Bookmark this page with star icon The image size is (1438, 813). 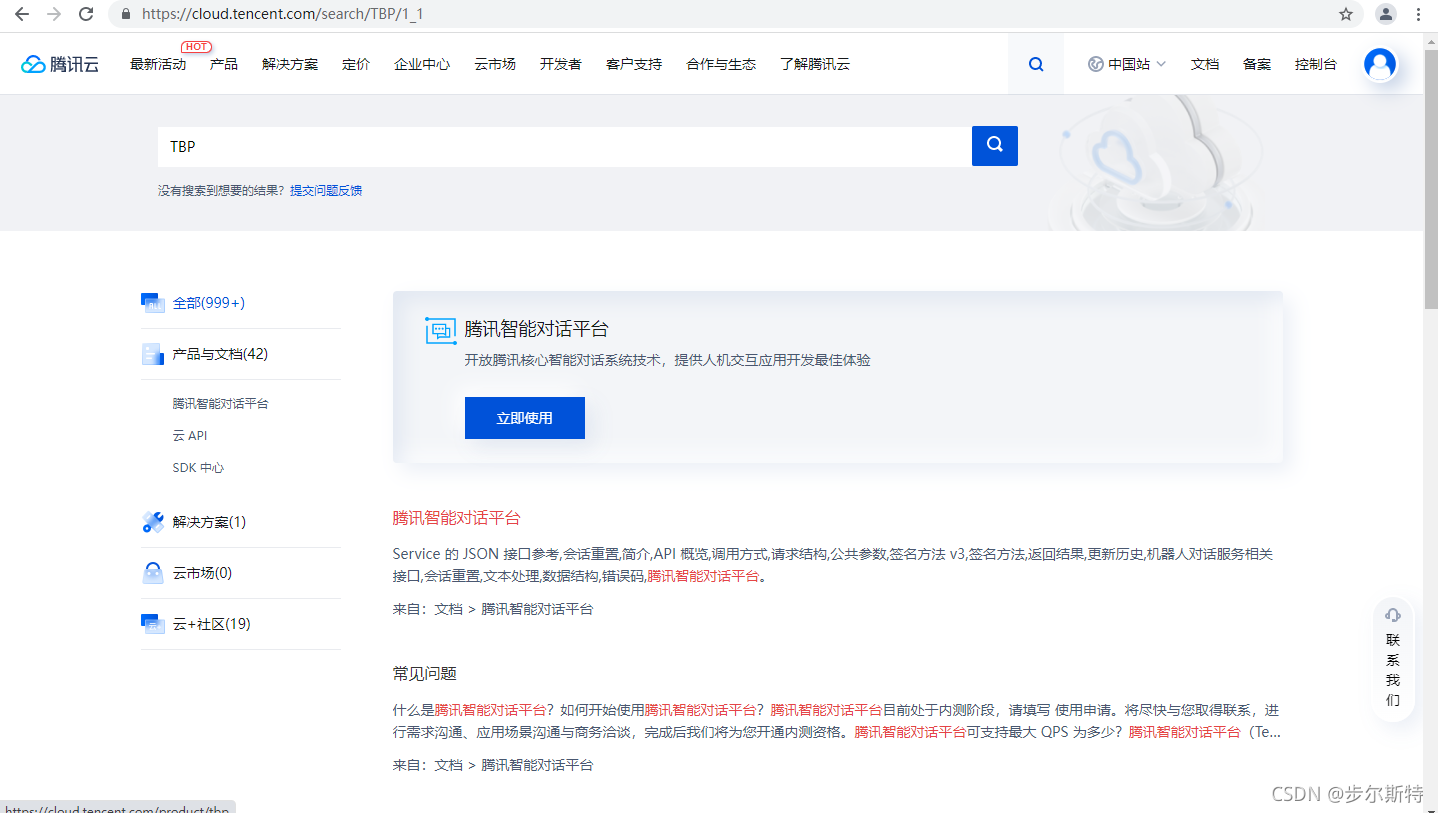[1346, 14]
